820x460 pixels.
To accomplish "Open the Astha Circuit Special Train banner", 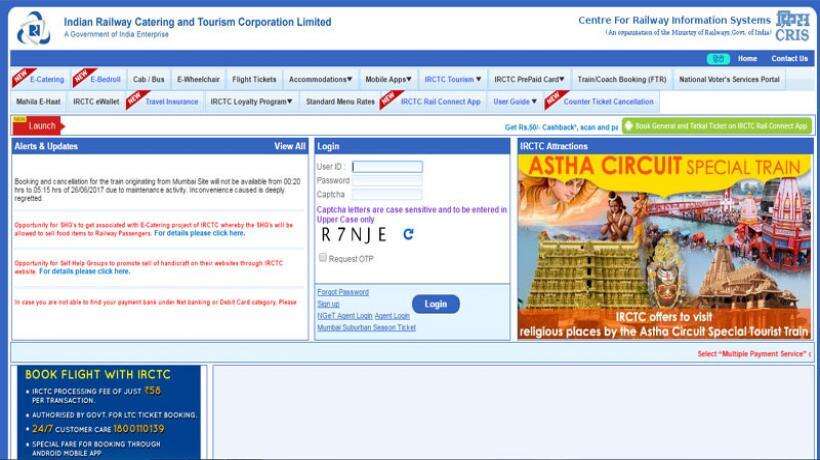I will click(x=663, y=245).
